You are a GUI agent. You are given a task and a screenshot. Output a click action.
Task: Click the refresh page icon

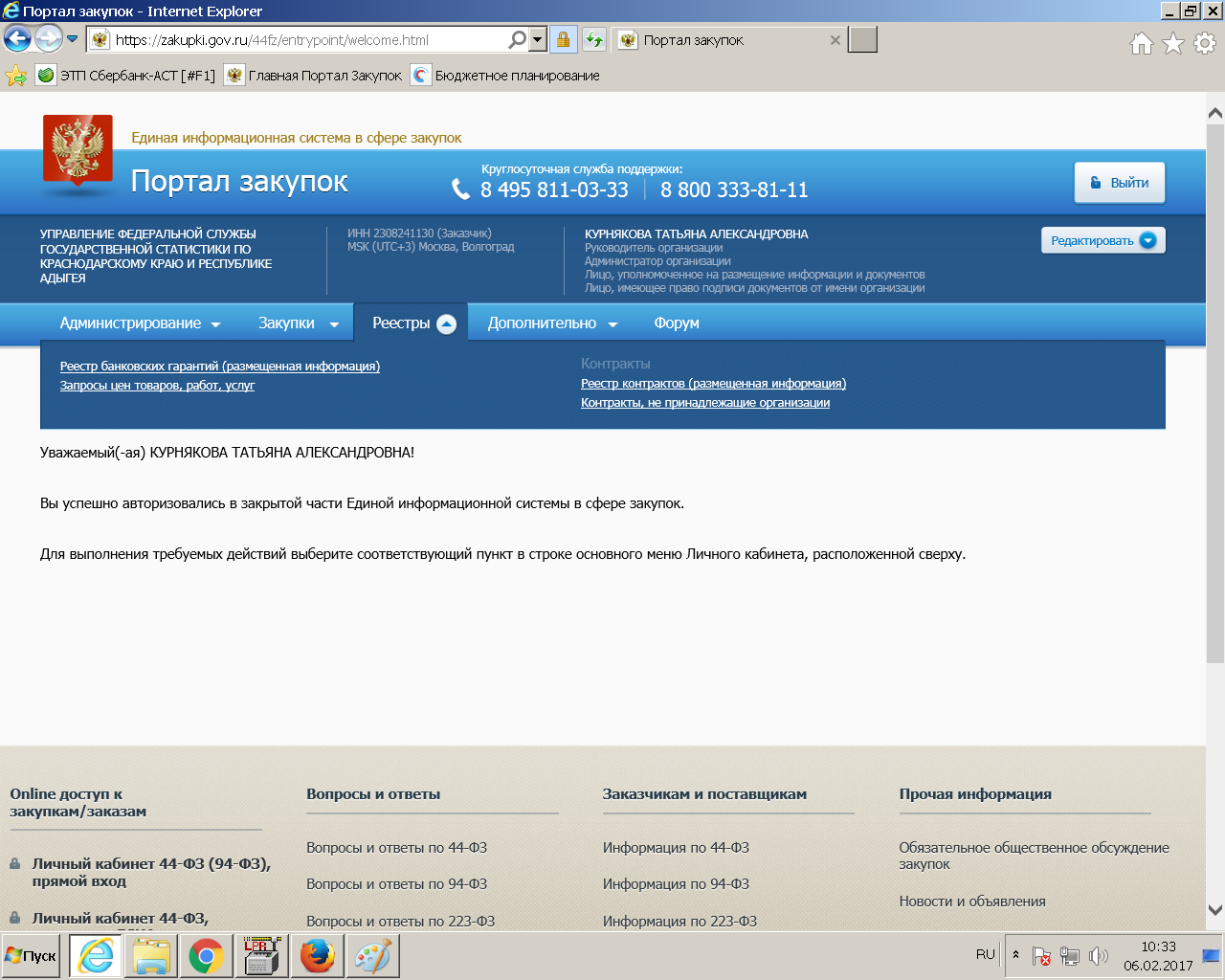[x=594, y=39]
